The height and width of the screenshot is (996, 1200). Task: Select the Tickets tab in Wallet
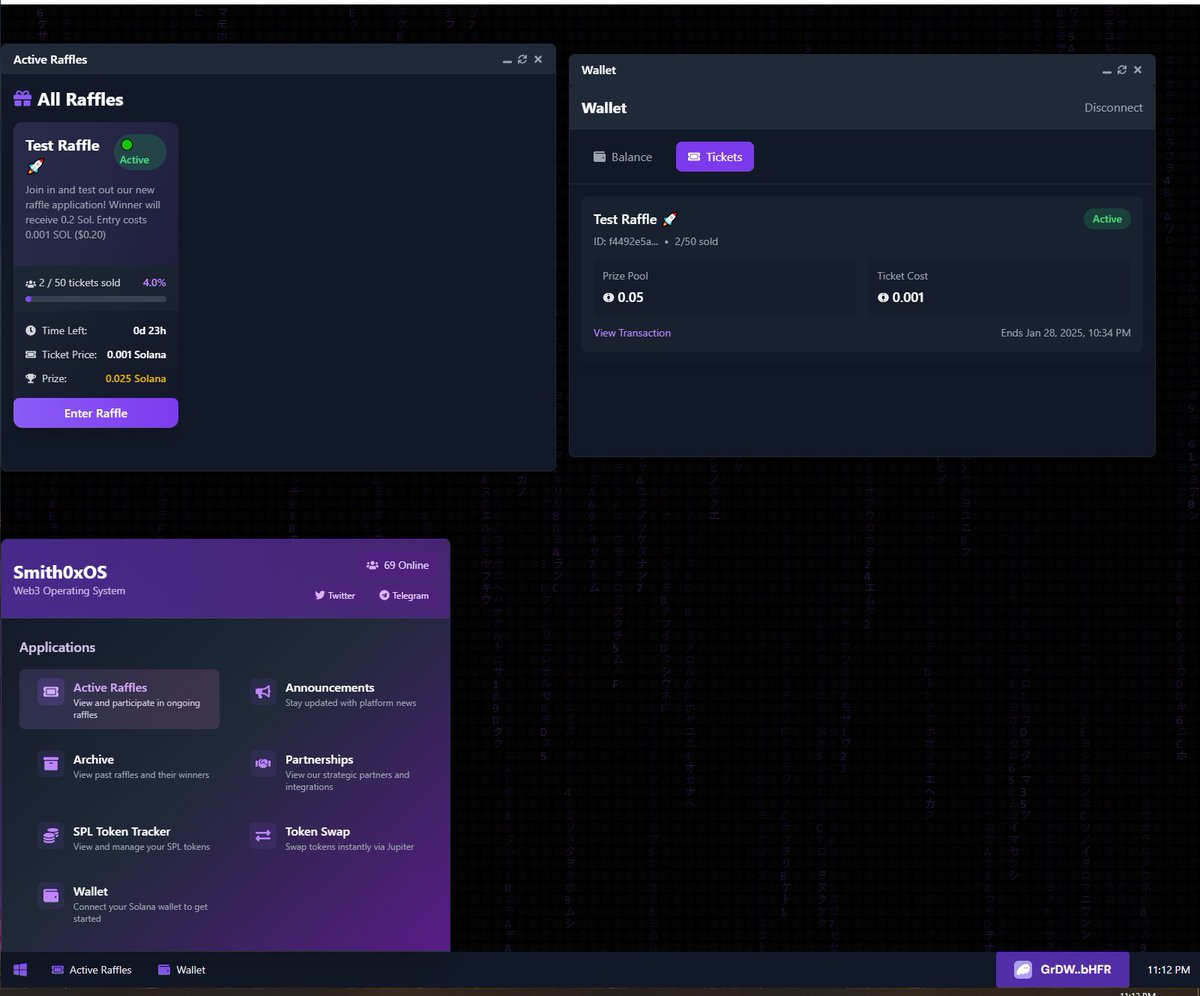coord(715,157)
